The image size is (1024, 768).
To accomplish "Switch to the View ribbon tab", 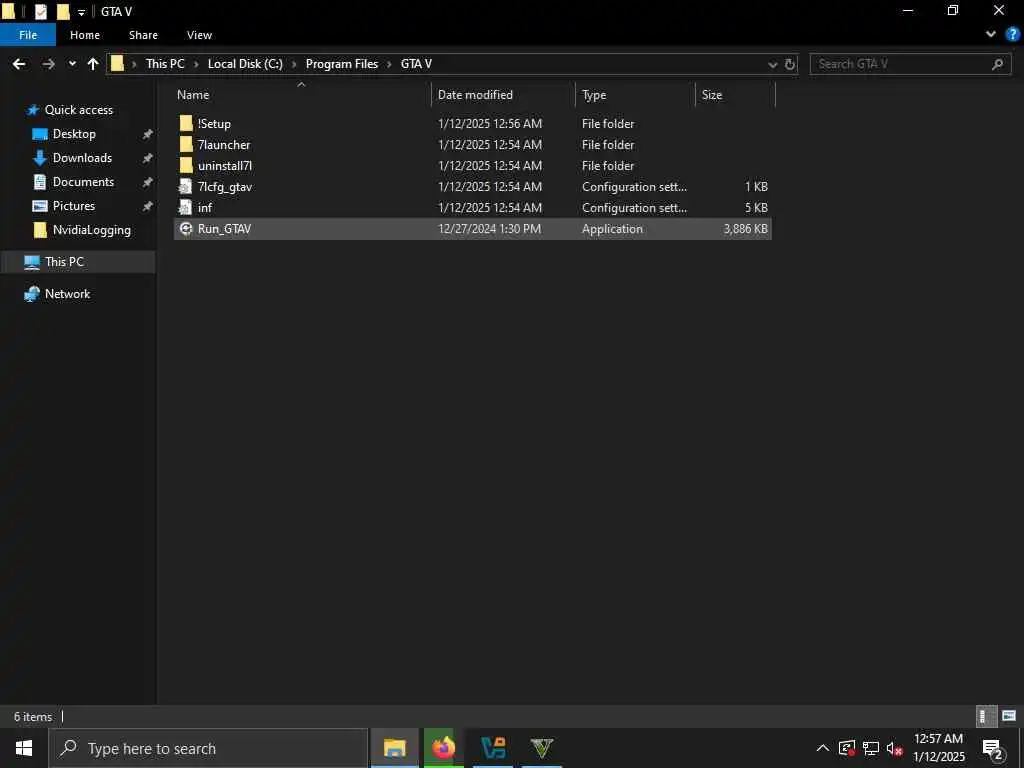I will 199,35.
